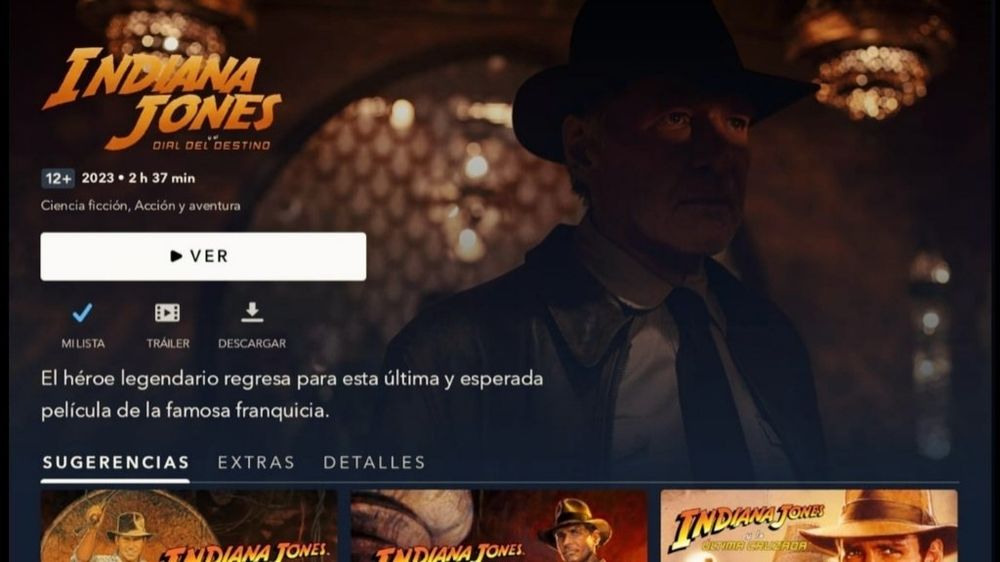Open the middle Indiana Jones suggestion thumbnail

[x=499, y=526]
